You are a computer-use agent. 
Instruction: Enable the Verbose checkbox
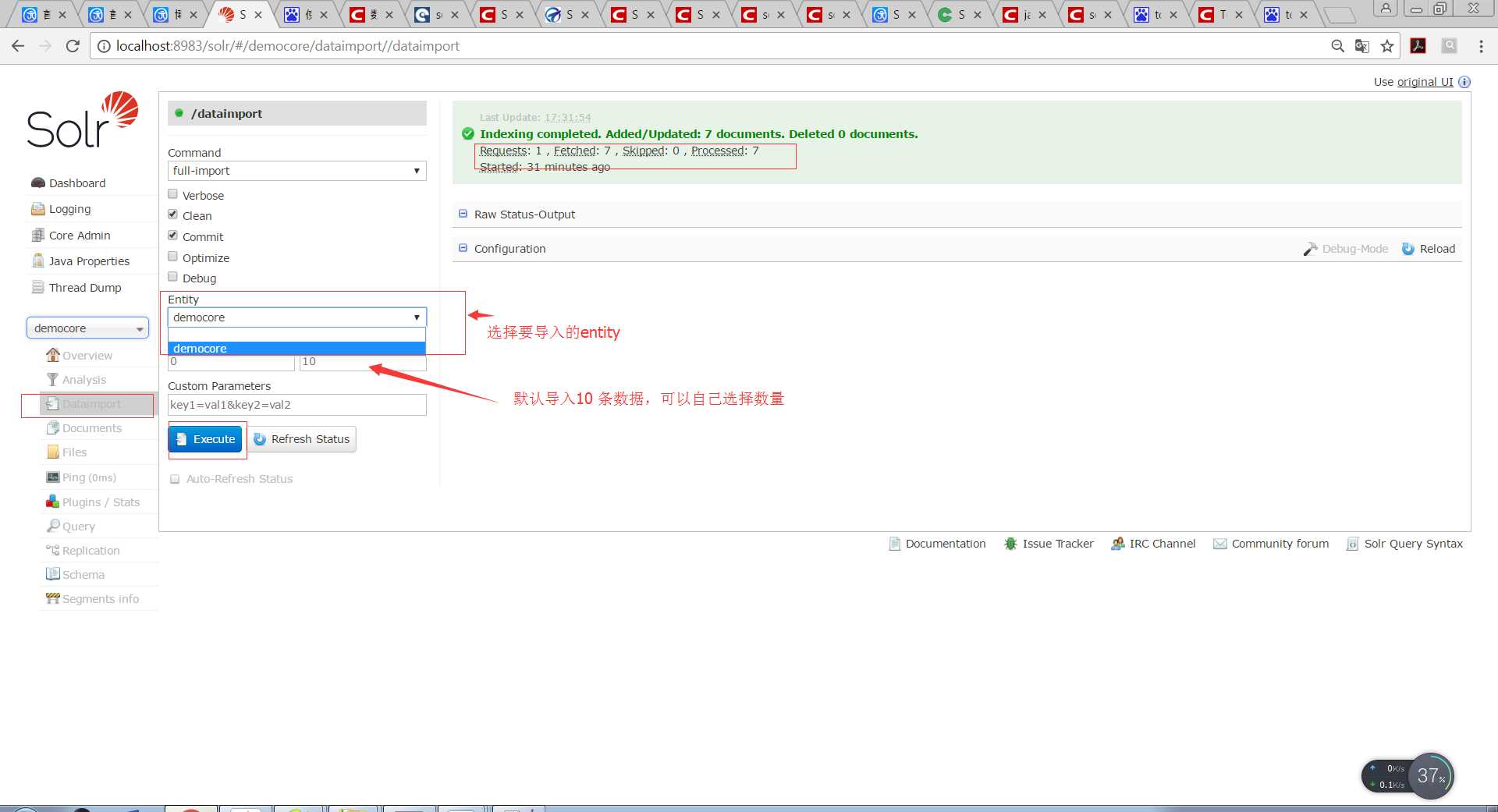click(x=173, y=194)
